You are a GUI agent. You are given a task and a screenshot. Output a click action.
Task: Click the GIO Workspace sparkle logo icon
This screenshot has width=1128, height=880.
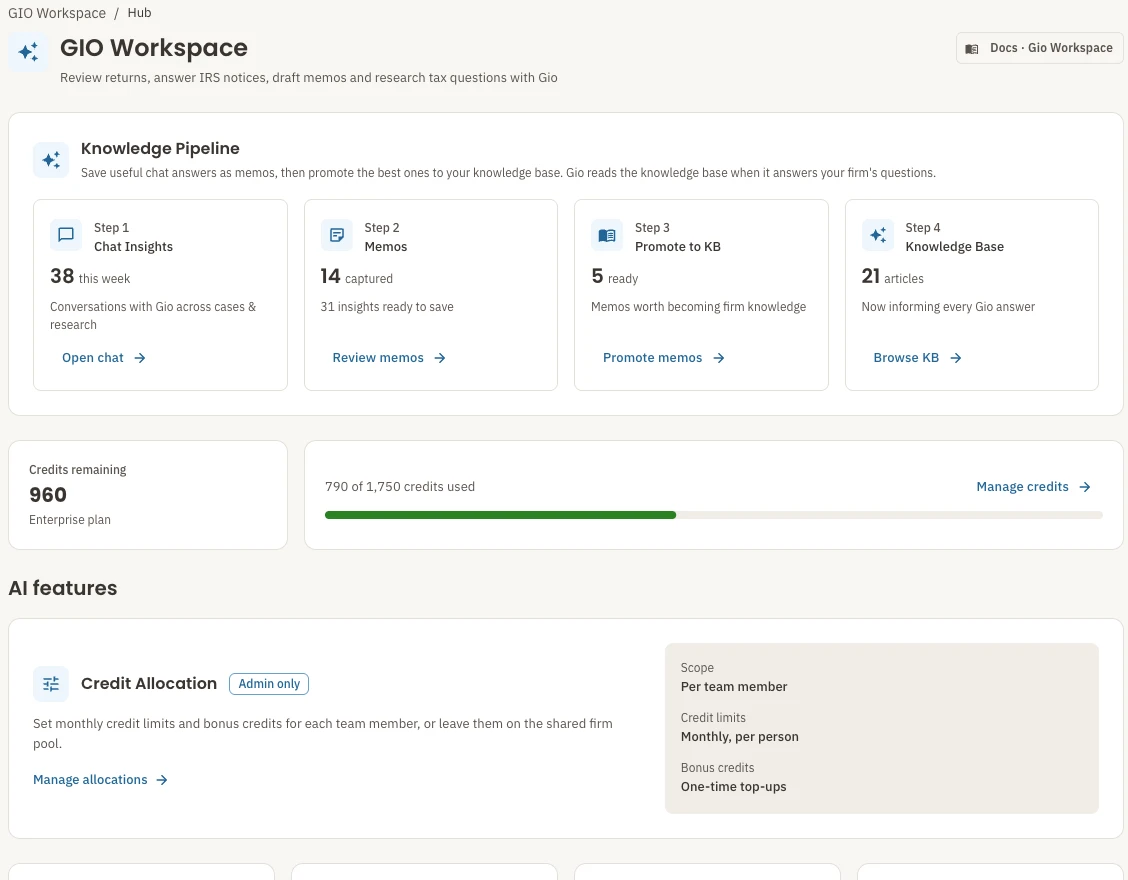pyautogui.click(x=29, y=52)
